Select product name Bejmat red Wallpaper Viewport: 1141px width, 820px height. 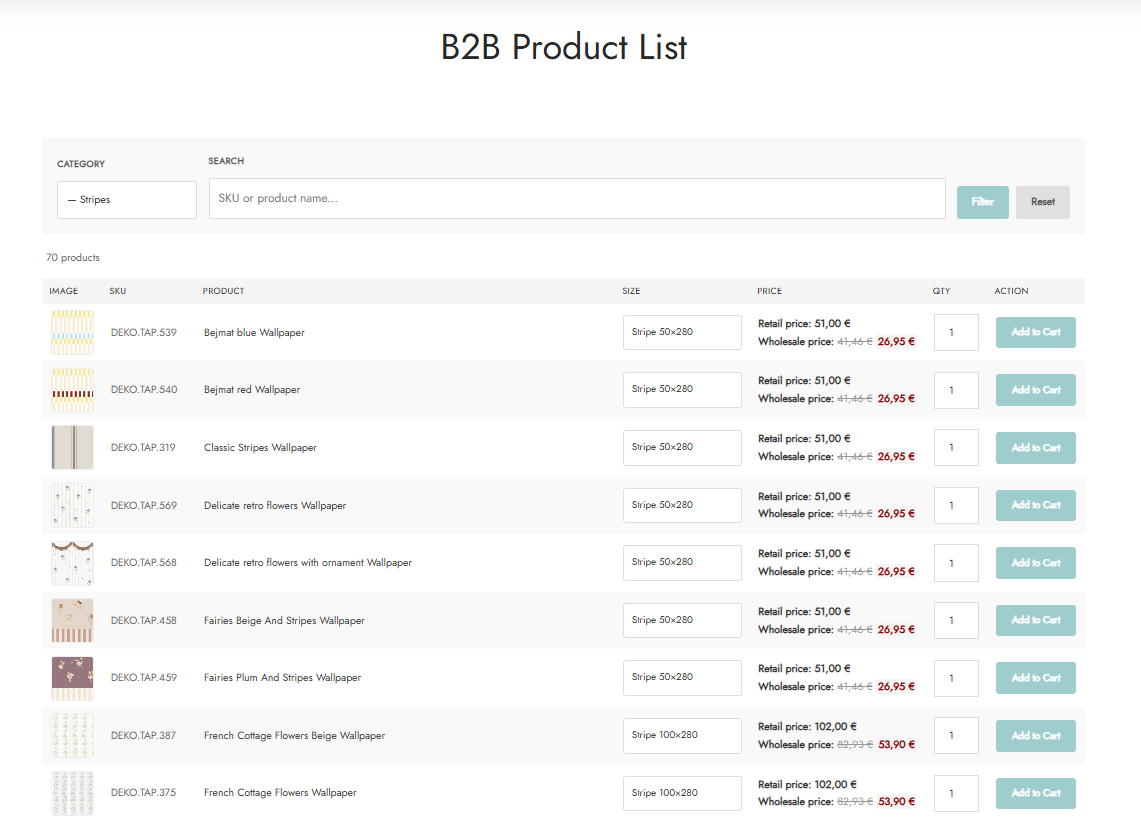point(252,390)
